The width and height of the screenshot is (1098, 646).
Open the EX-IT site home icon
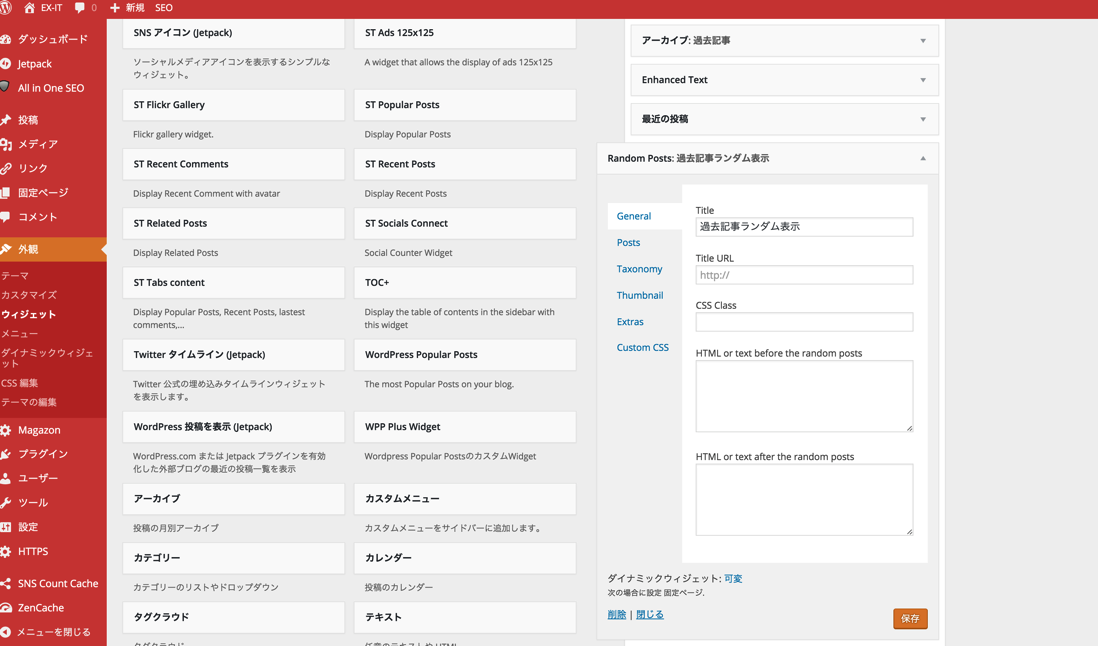point(29,8)
